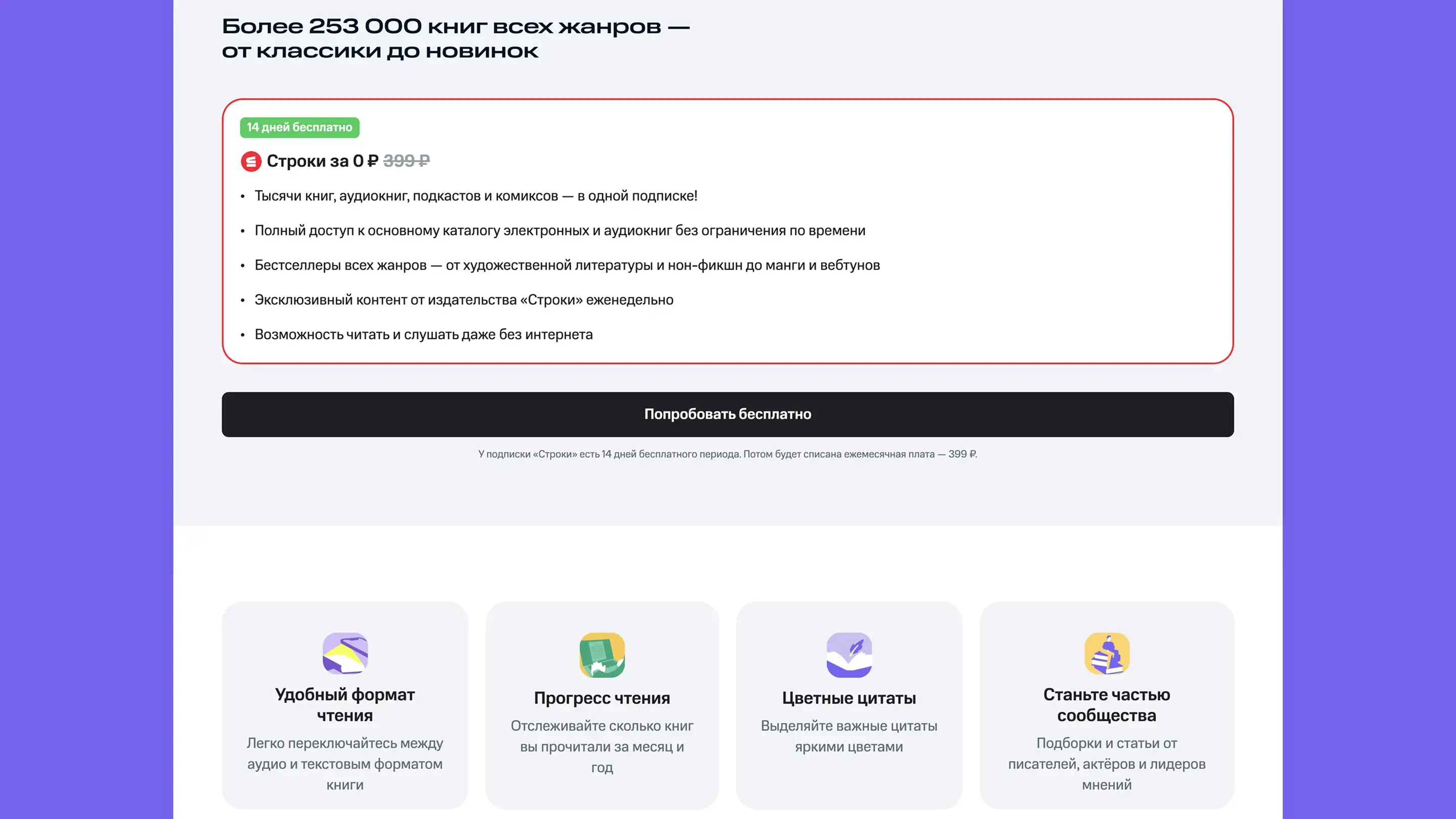
Task: Click the community person-on-books icon
Action: pos(1107,653)
